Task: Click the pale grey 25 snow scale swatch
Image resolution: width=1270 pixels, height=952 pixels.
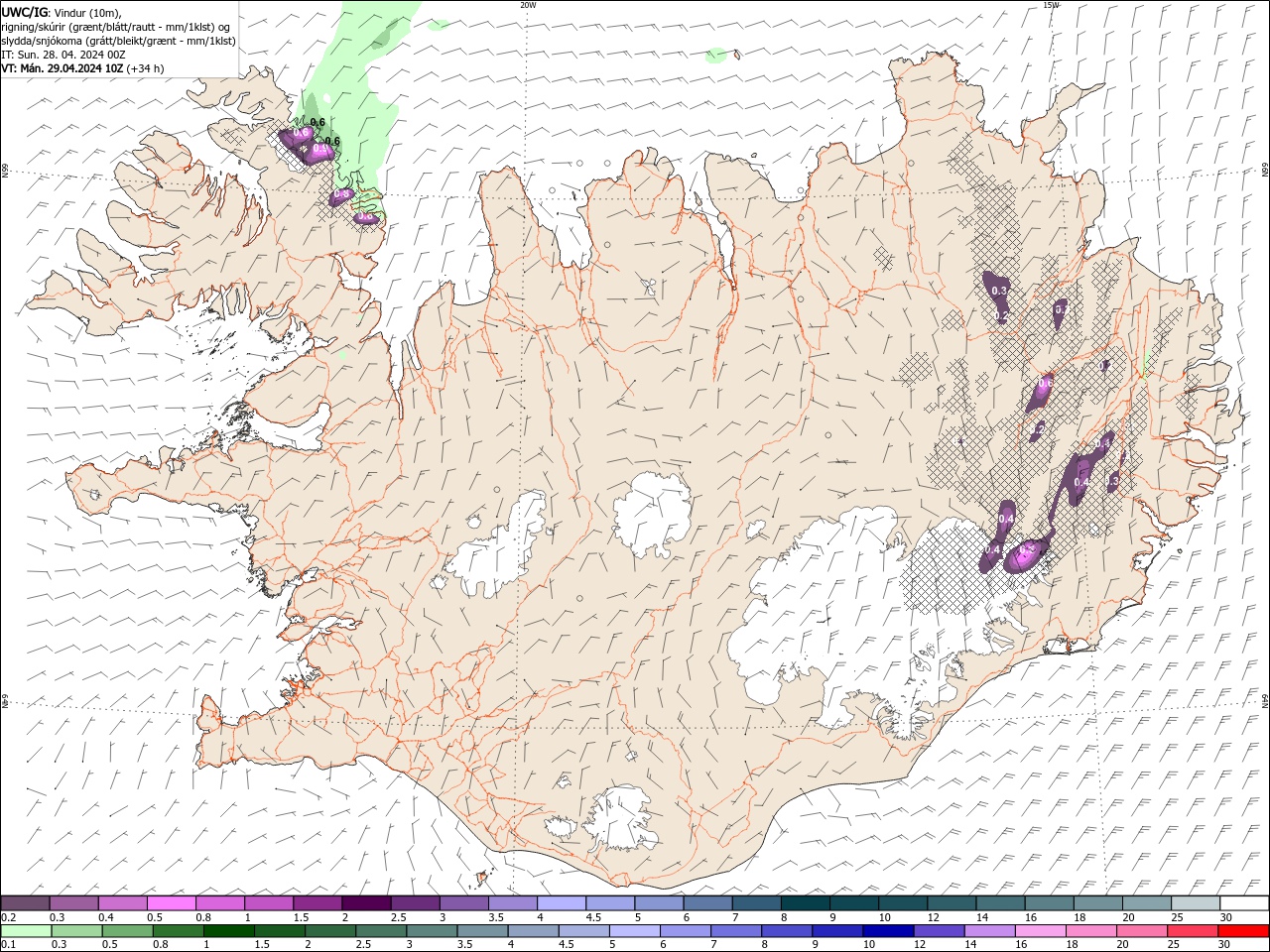Action: tap(1195, 902)
